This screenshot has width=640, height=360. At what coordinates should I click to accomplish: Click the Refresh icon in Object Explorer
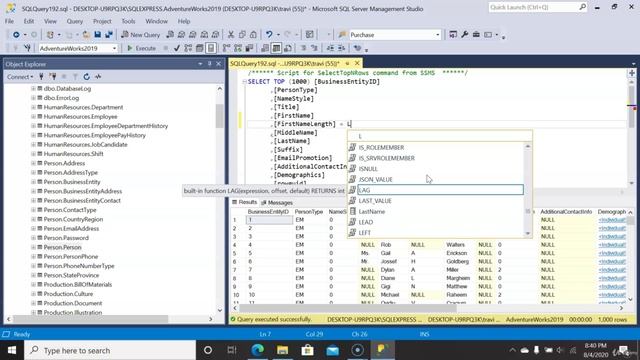87,76
